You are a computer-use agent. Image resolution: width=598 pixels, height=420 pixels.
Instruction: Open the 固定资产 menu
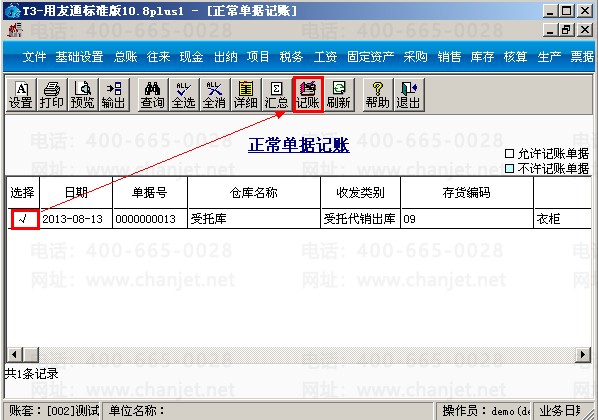point(371,57)
